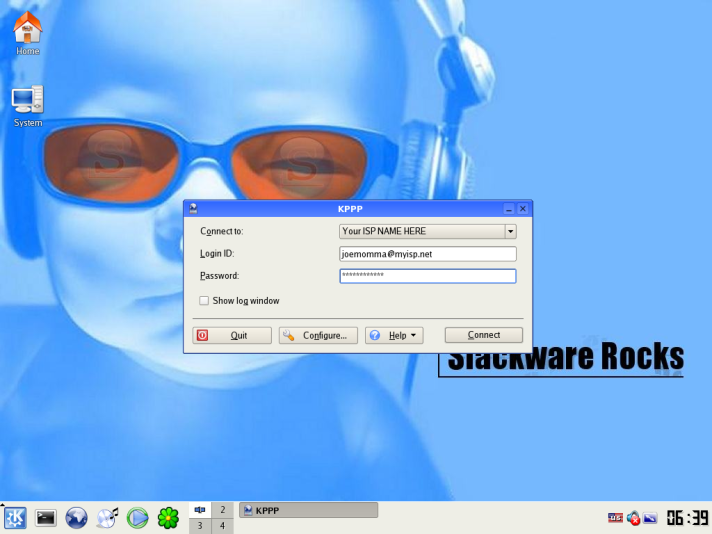Launch the ICQ green flower icon
The image size is (712, 534).
click(168, 518)
